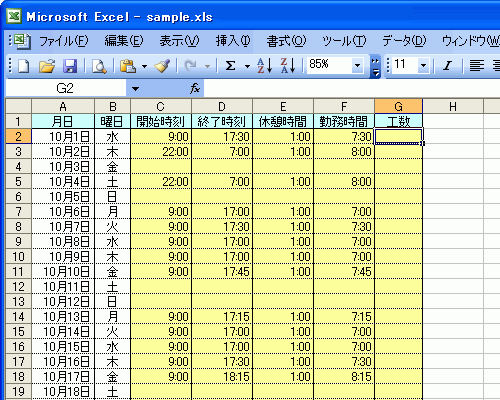Open the font size 11 dropdown
Viewport: 500px width, 400px height.
(423, 65)
